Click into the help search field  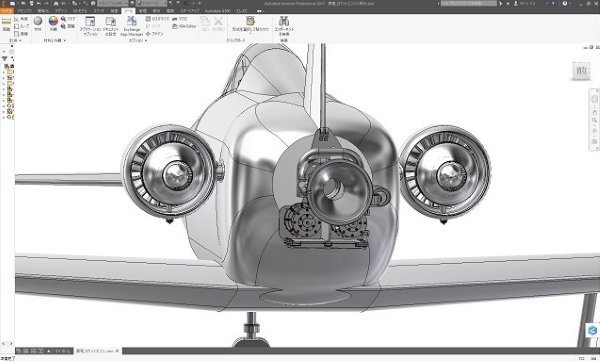click(x=469, y=3)
